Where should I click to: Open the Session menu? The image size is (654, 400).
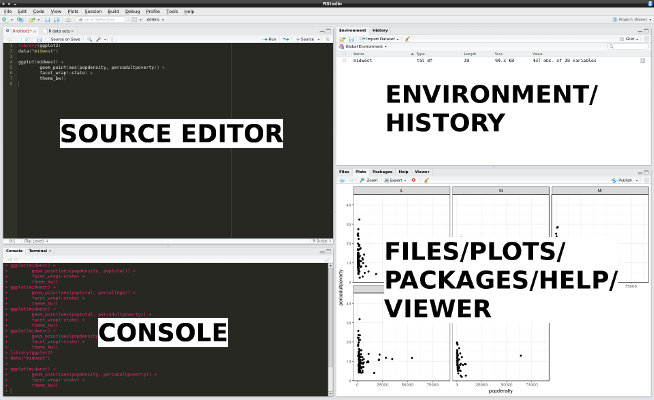click(x=93, y=10)
